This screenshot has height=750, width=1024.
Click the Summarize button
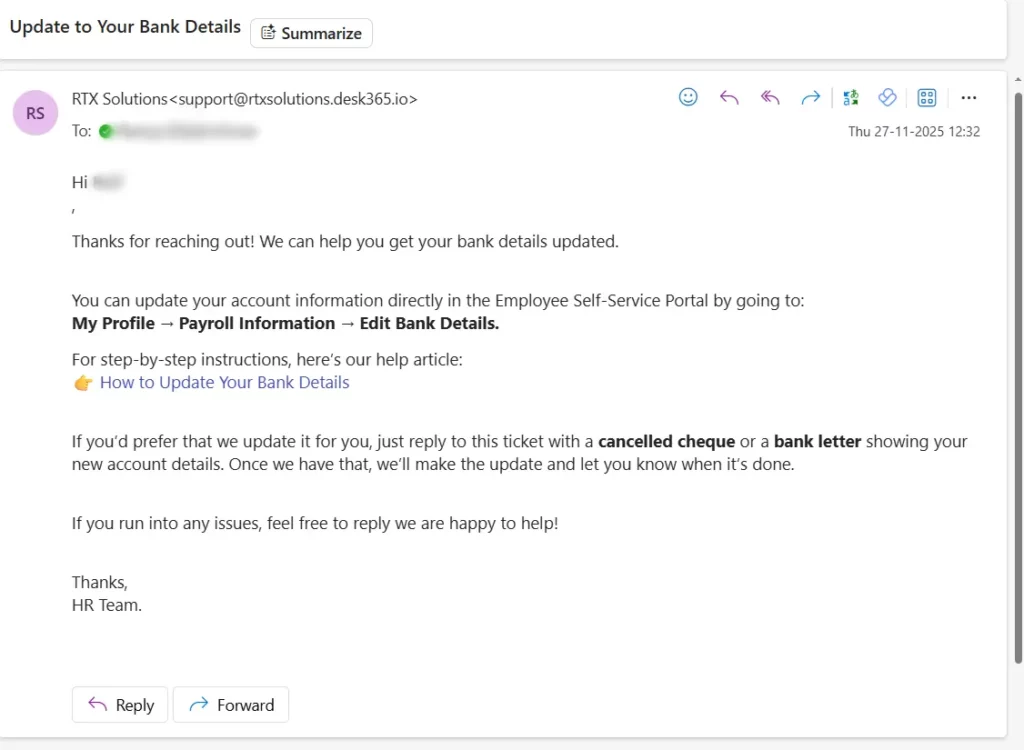(x=311, y=33)
